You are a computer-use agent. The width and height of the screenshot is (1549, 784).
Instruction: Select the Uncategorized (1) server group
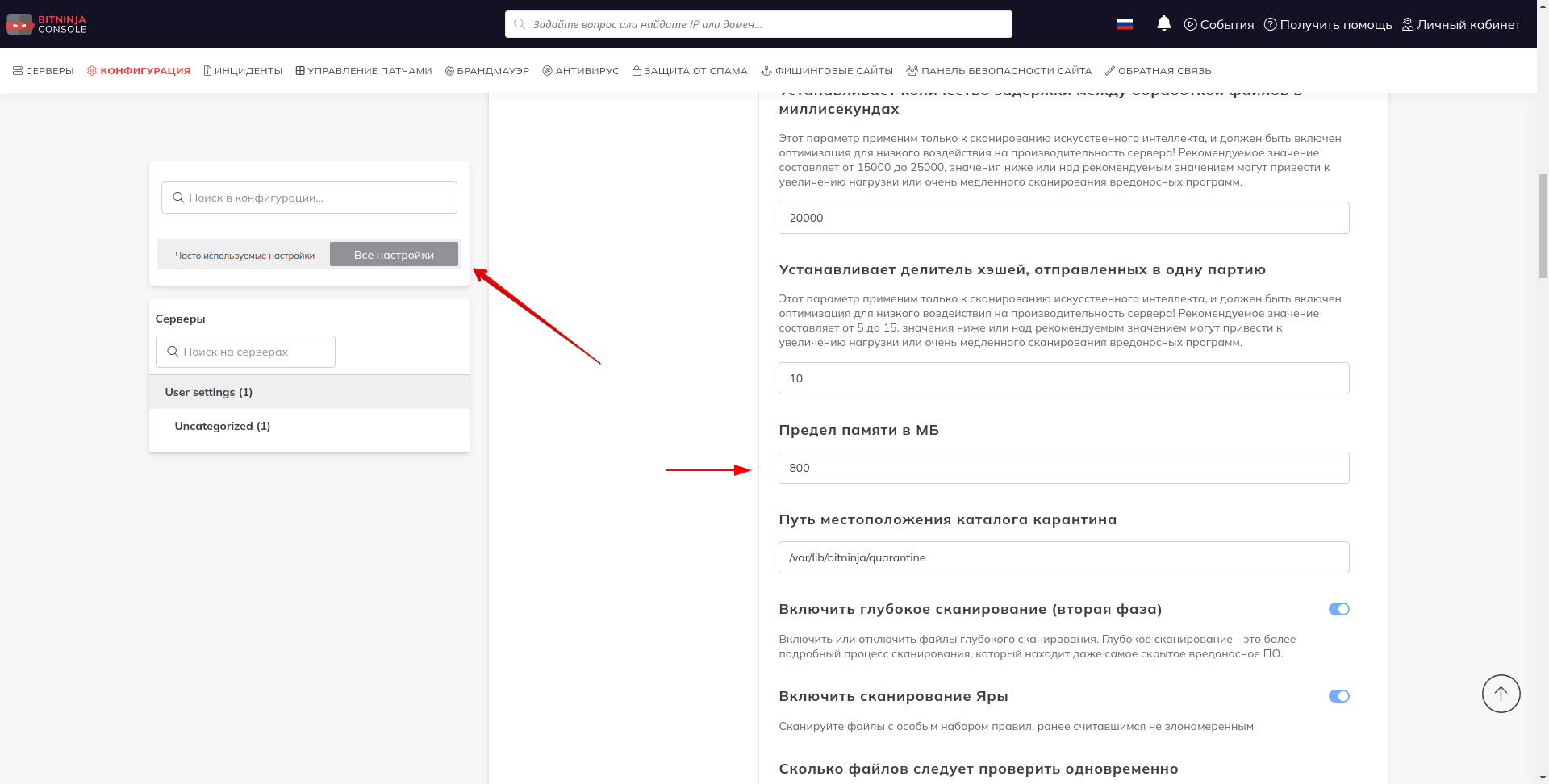(223, 426)
